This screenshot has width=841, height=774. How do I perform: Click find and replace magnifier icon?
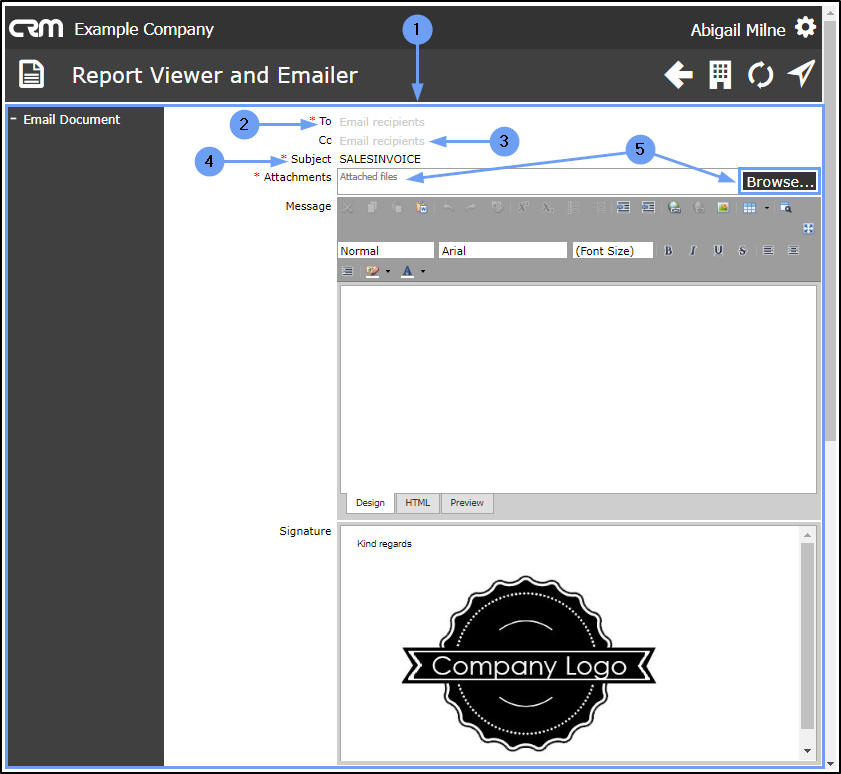786,208
